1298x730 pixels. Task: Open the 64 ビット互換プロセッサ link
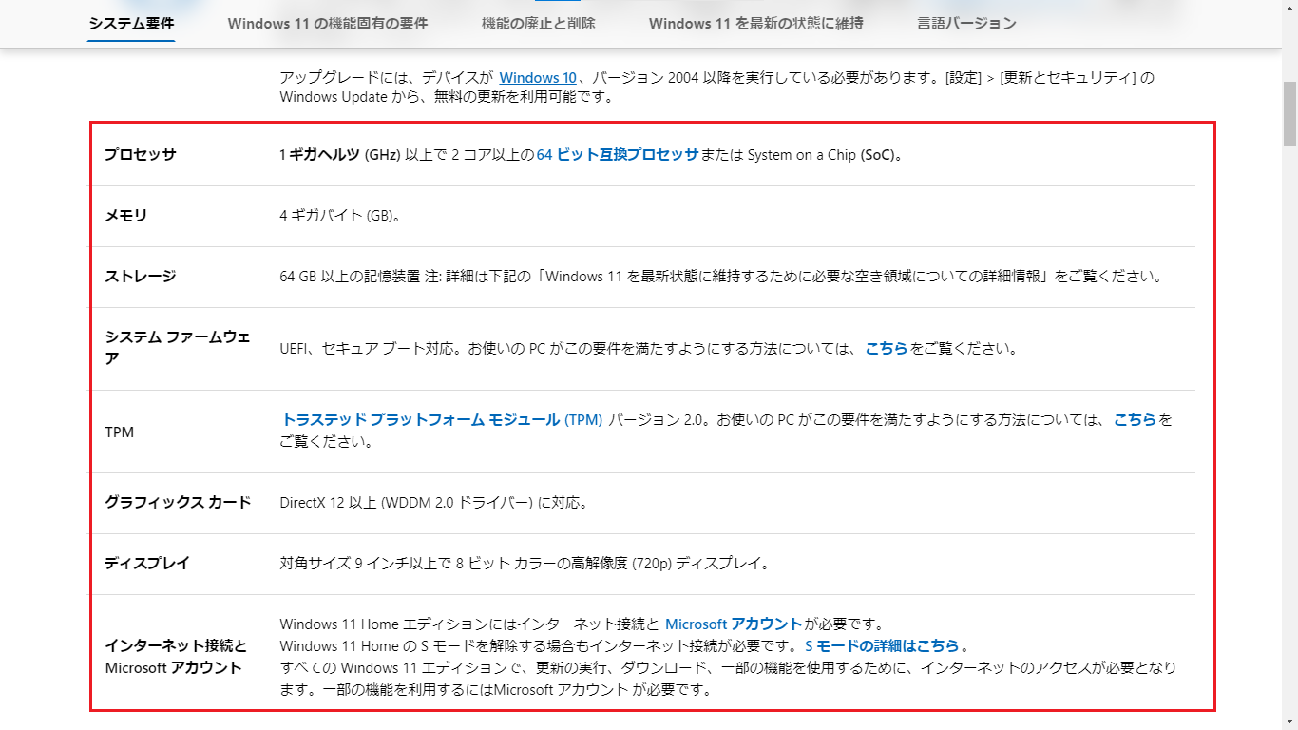coord(617,155)
